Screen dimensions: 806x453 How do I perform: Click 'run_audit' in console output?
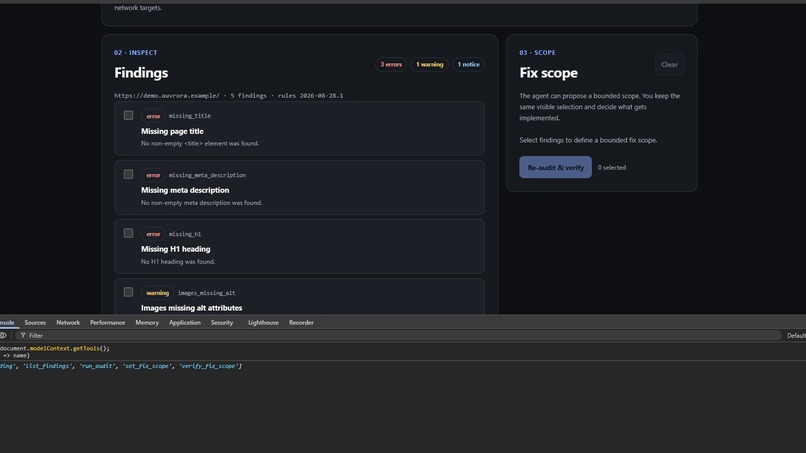click(x=97, y=366)
